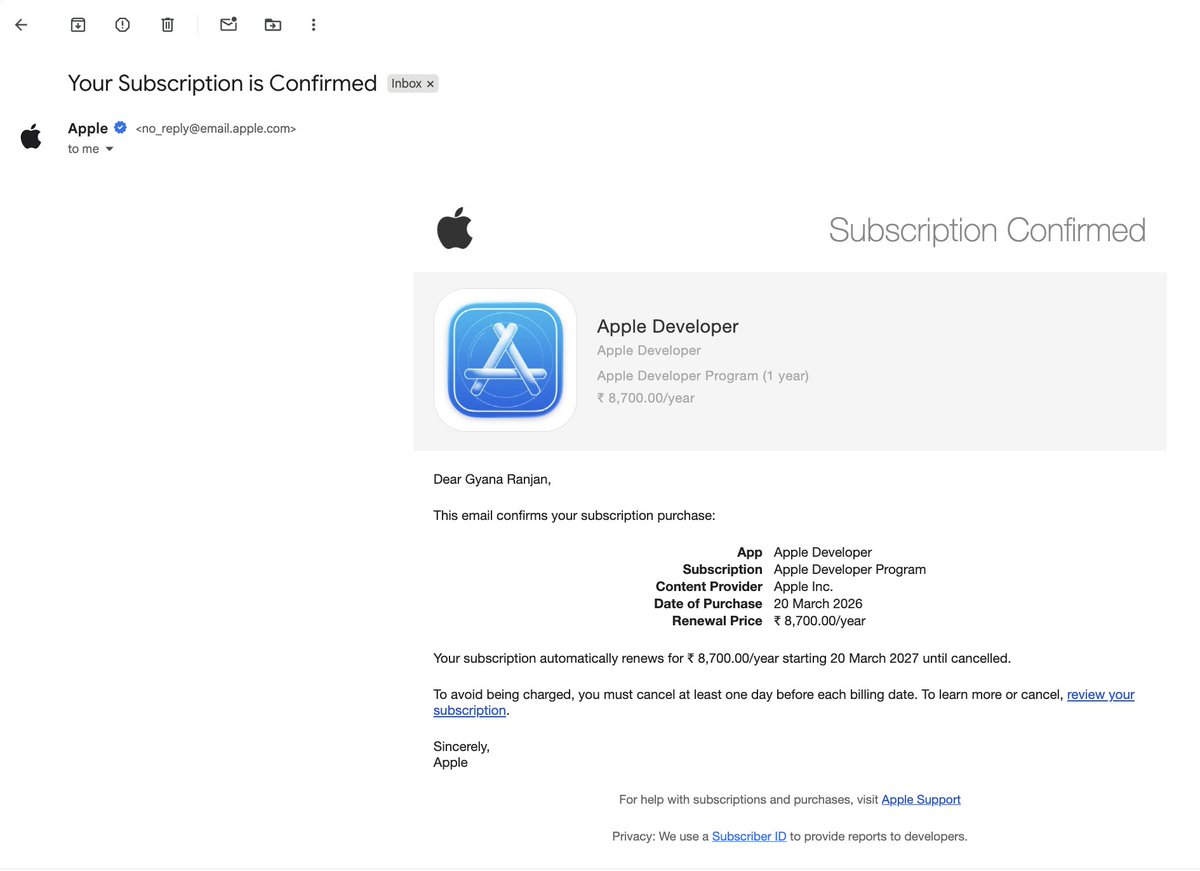The image size is (1200, 871).
Task: Open the Apple Support link
Action: coord(921,799)
